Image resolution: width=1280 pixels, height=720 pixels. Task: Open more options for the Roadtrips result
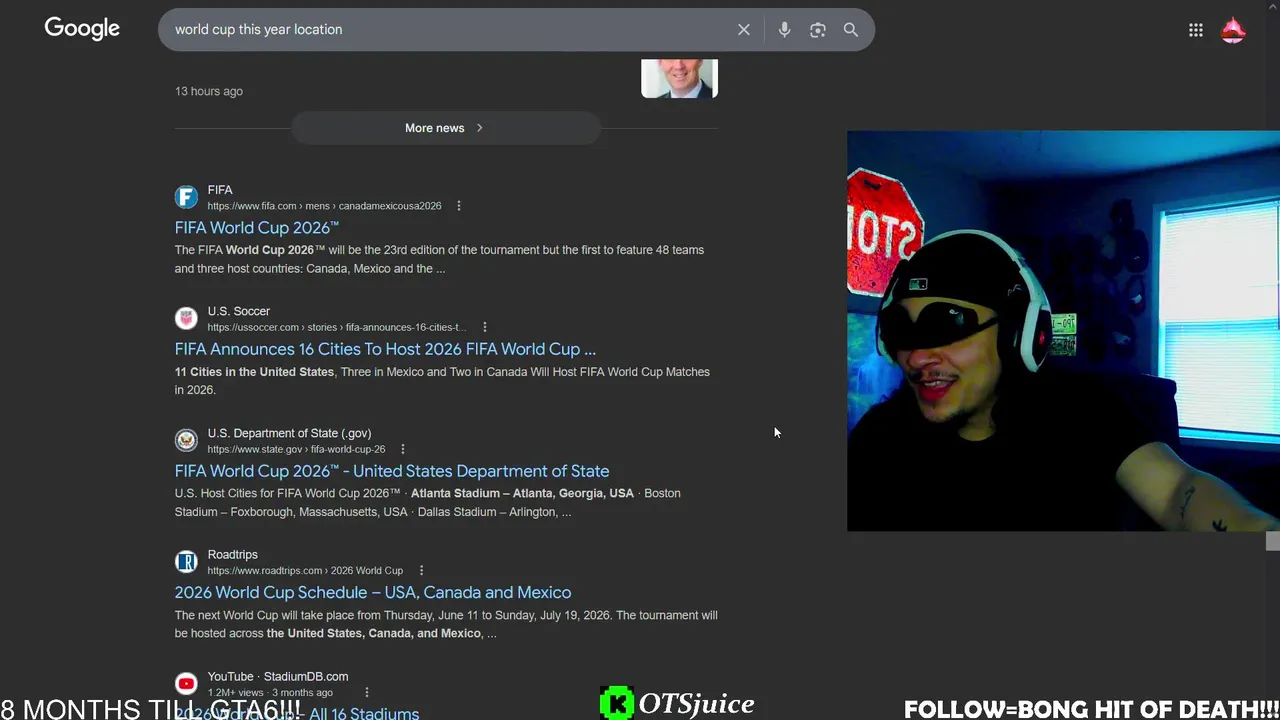pyautogui.click(x=421, y=571)
